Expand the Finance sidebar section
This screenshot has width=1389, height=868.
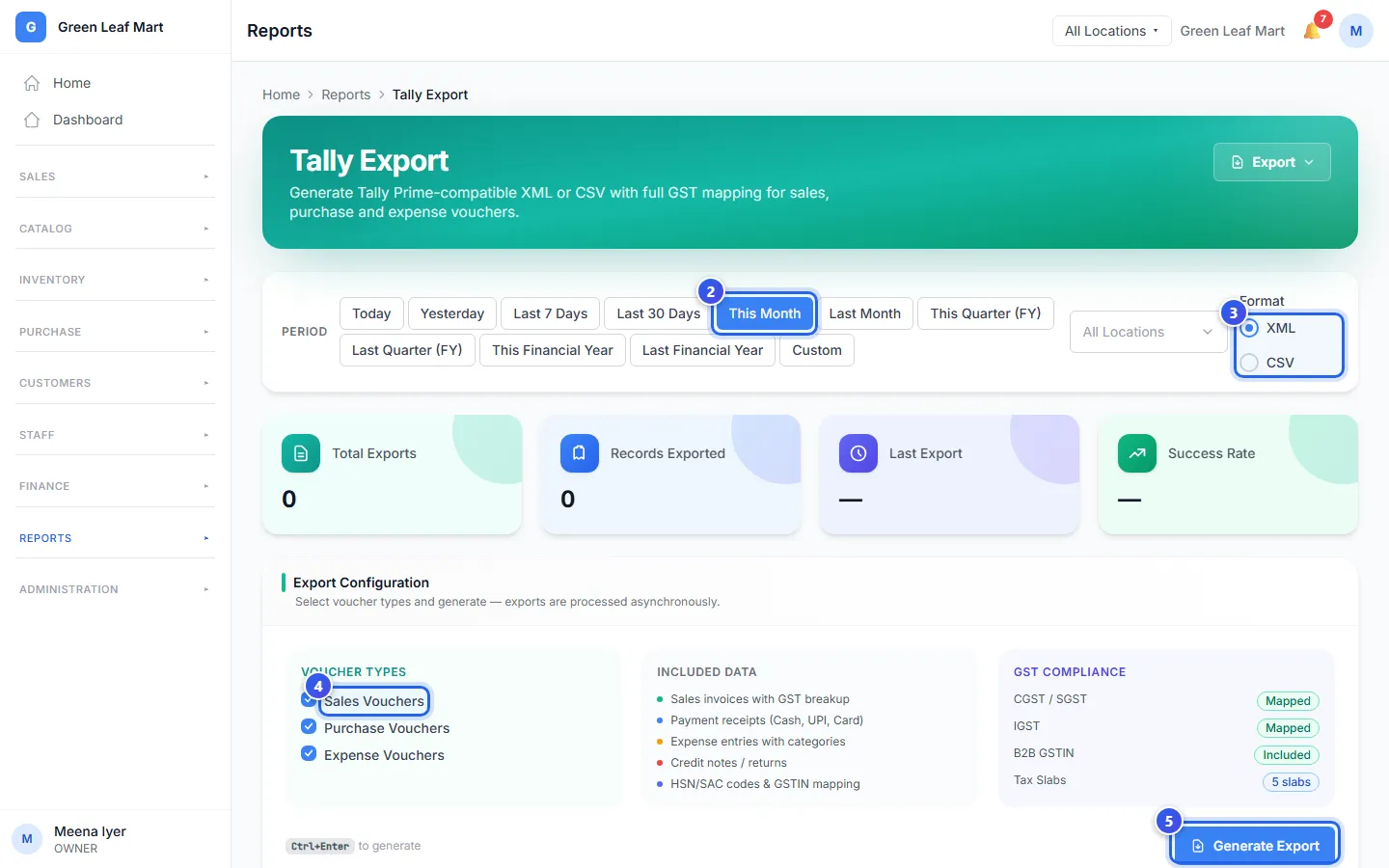tap(115, 486)
